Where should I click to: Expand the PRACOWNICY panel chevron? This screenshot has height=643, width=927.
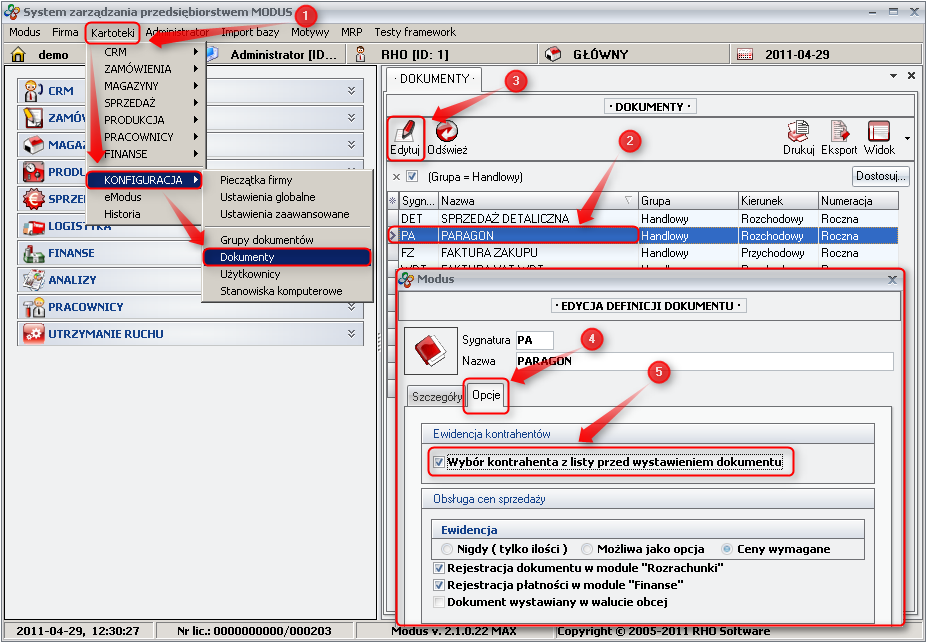[352, 307]
